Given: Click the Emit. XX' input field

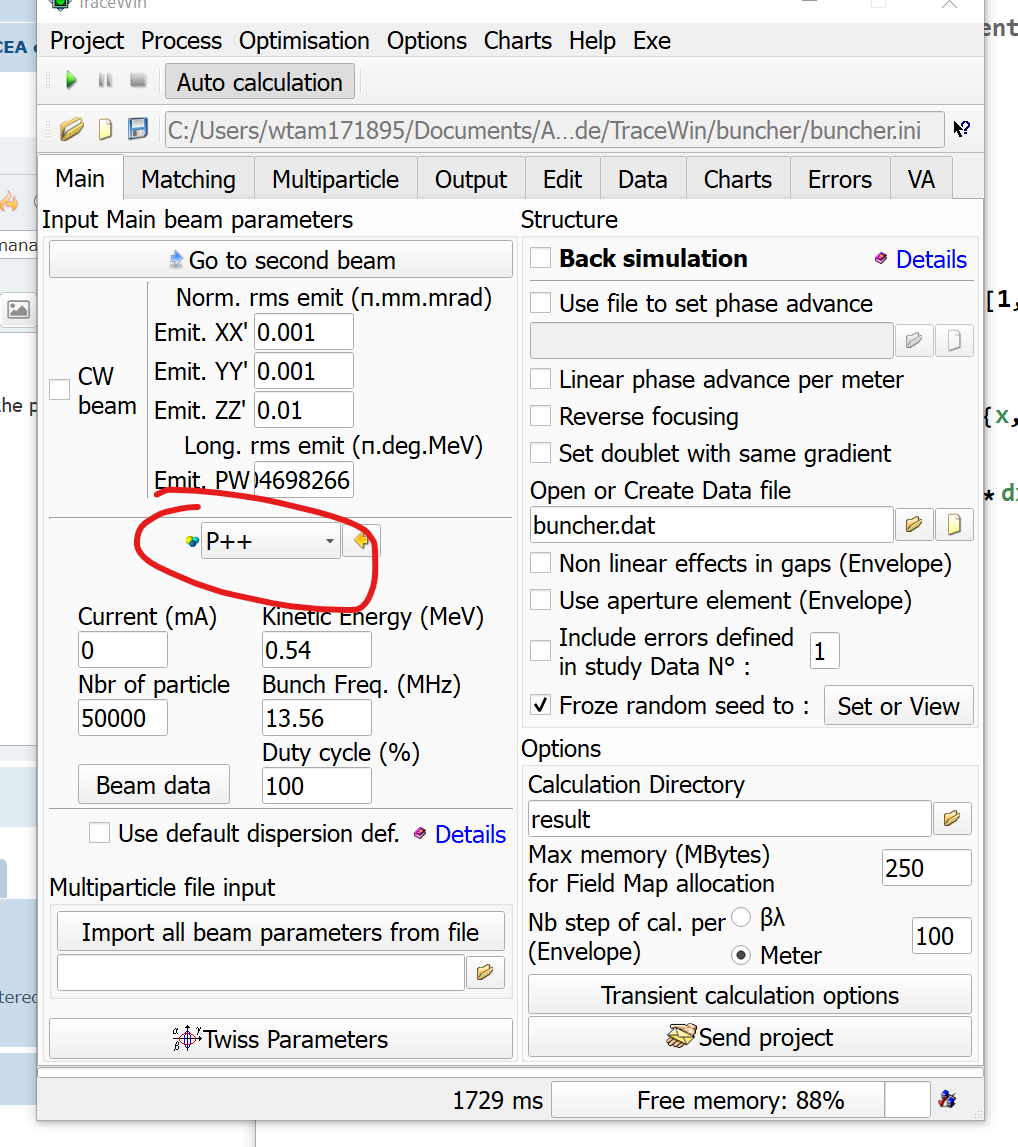Looking at the screenshot, I should pyautogui.click(x=304, y=332).
